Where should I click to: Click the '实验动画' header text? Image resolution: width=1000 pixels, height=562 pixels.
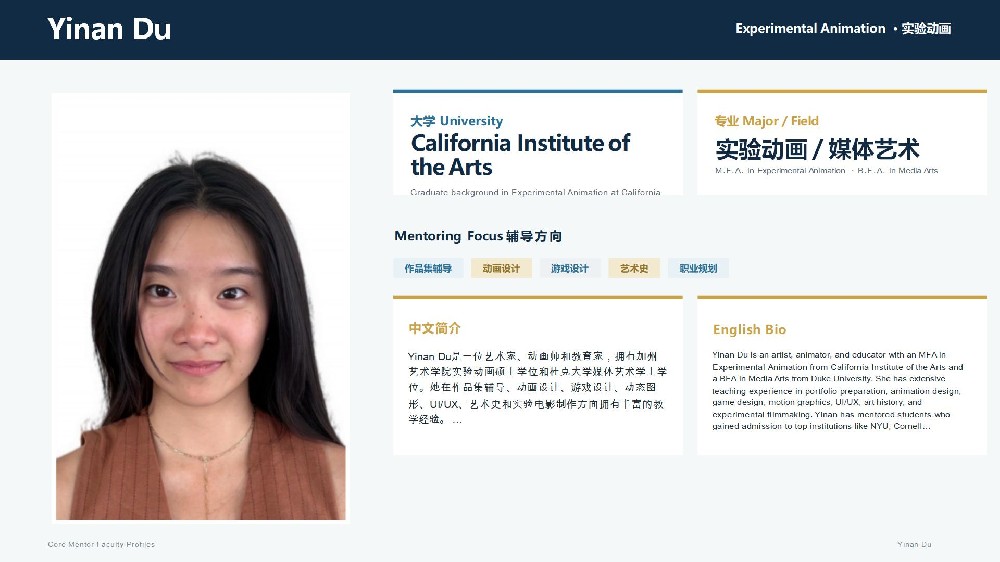coord(926,29)
